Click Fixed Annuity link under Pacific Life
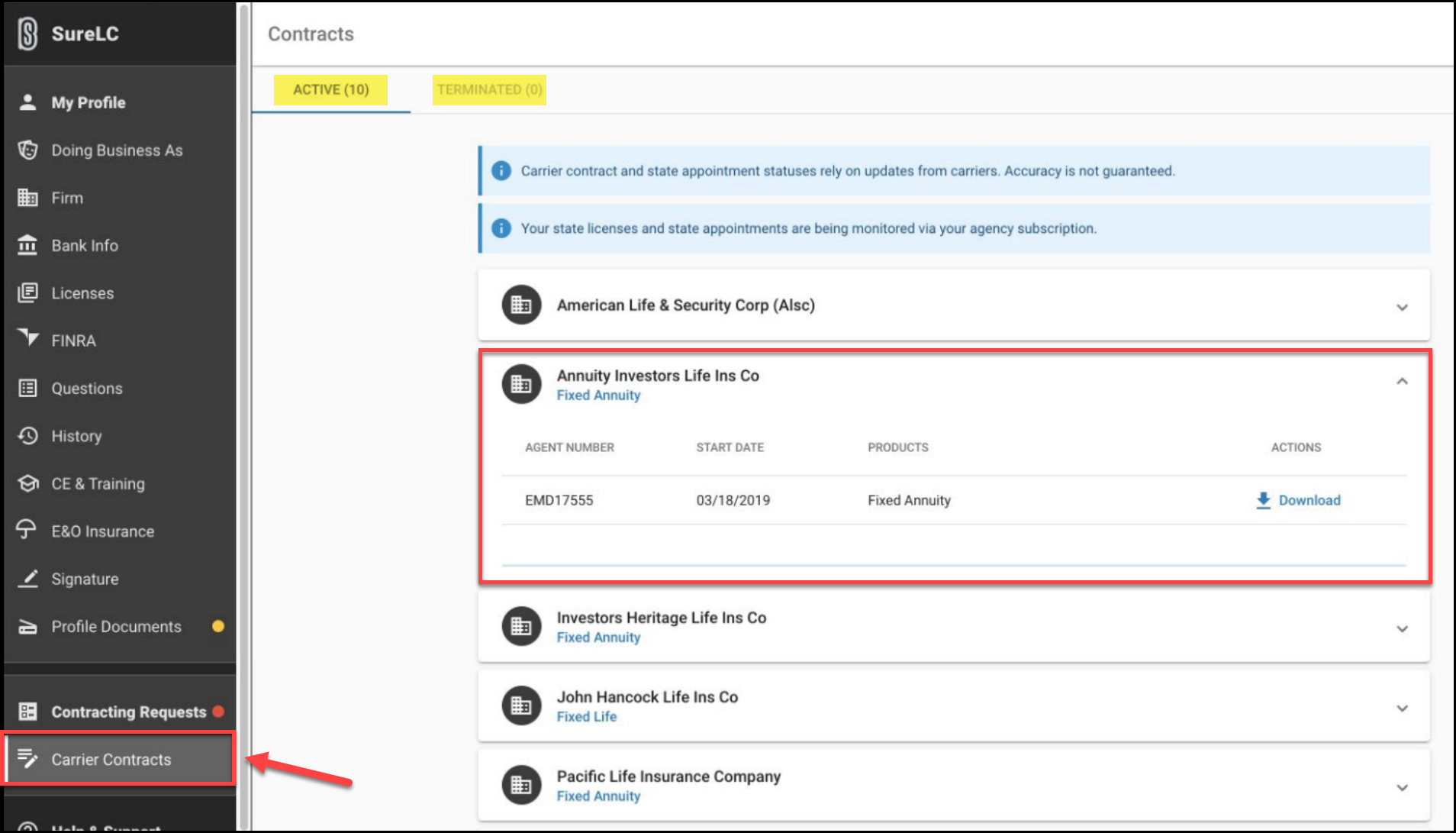1456x833 pixels. coord(598,796)
